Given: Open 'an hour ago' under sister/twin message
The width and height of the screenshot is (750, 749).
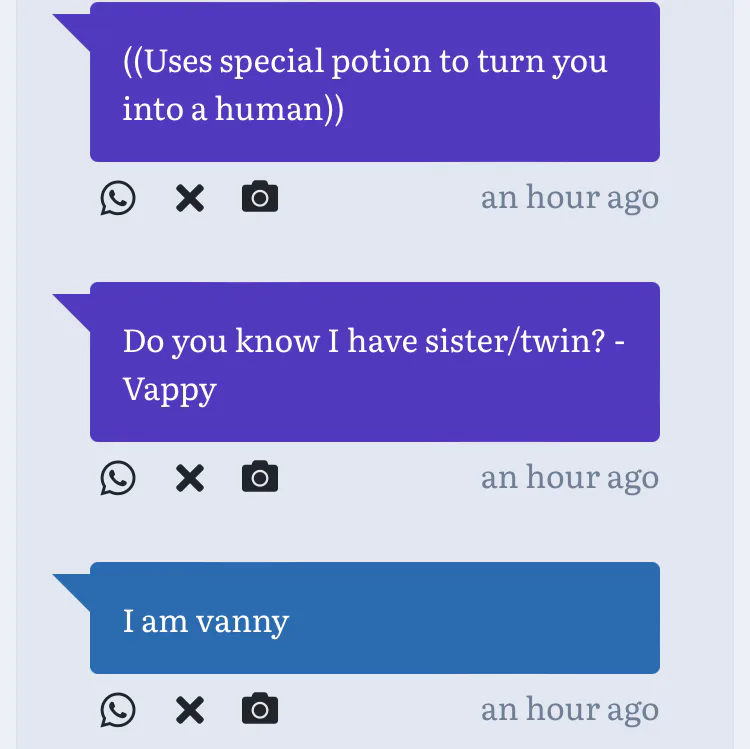Looking at the screenshot, I should [x=569, y=478].
